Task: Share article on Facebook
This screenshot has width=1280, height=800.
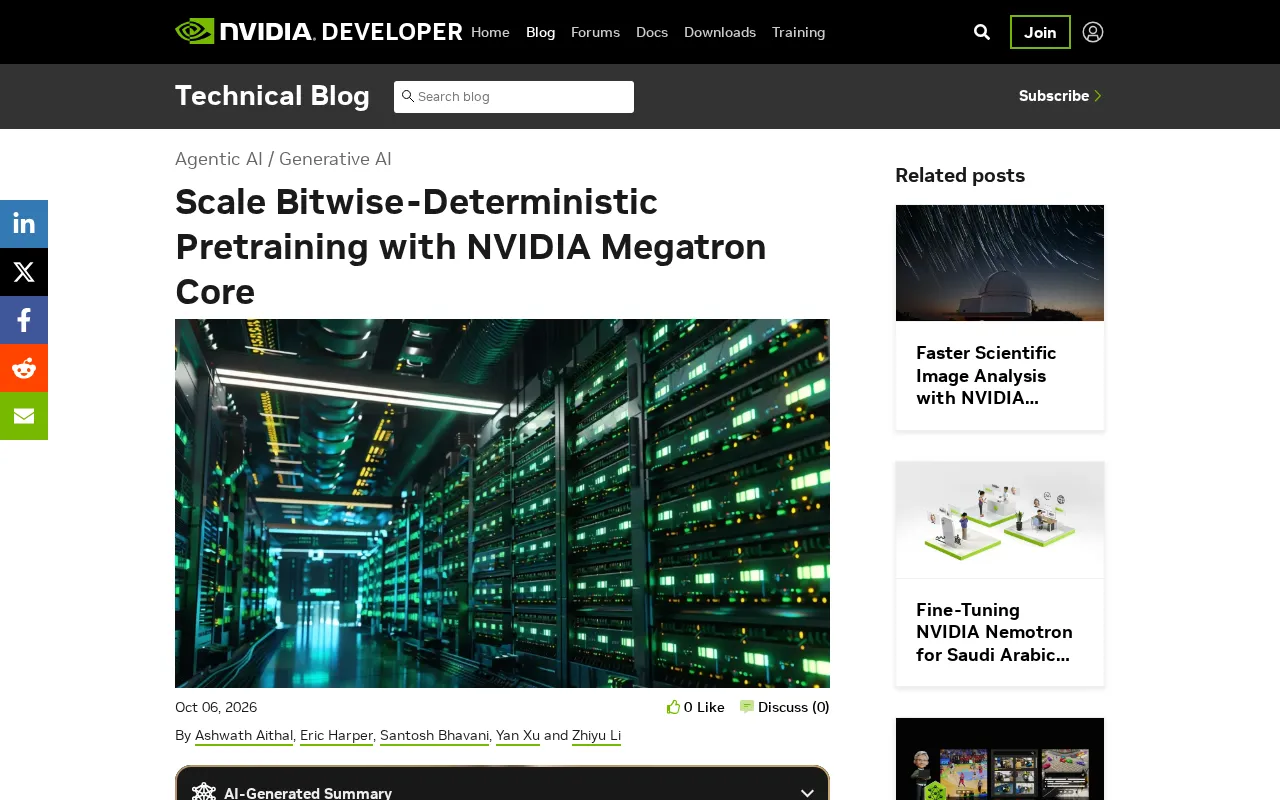Action: coord(24,320)
